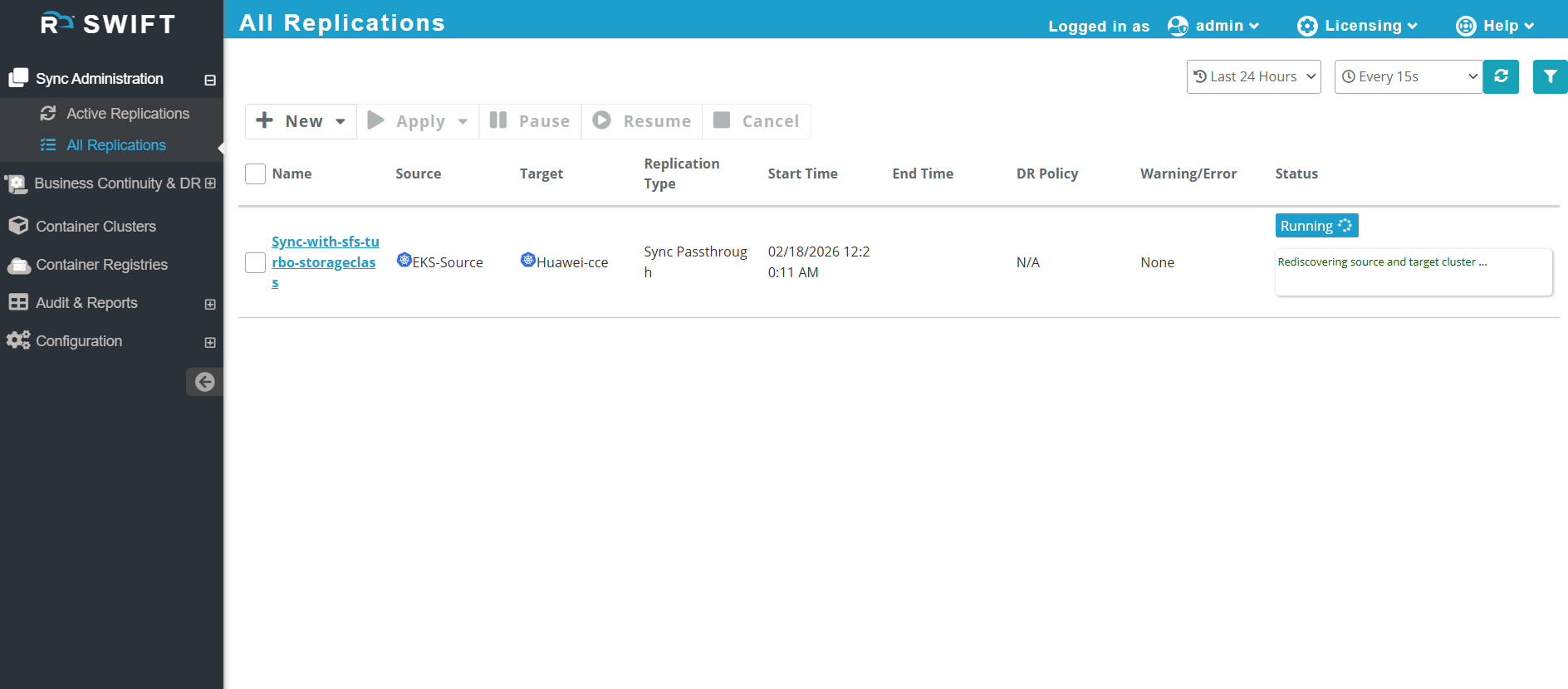Collapse the Sync Administration section
This screenshot has width=1568, height=689.
210,80
